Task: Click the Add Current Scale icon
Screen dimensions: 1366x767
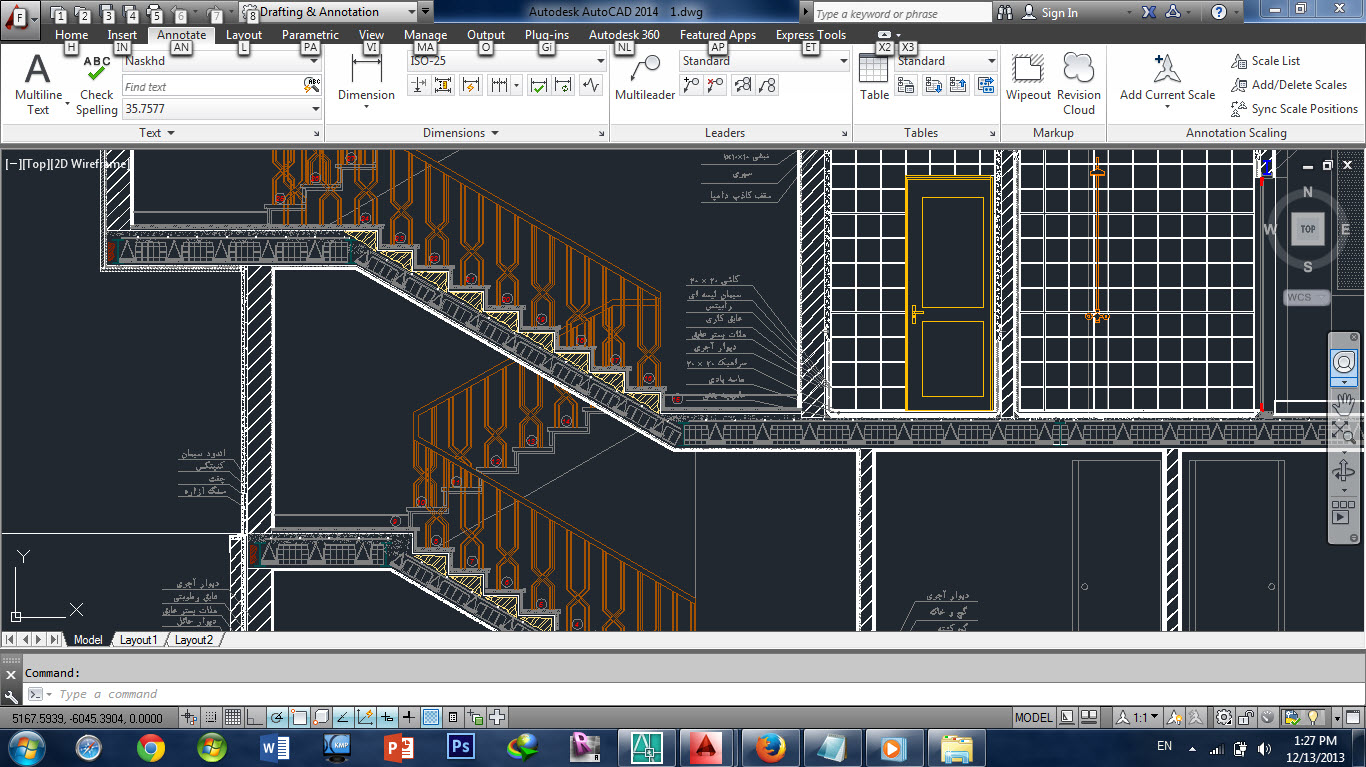Action: (x=1167, y=78)
